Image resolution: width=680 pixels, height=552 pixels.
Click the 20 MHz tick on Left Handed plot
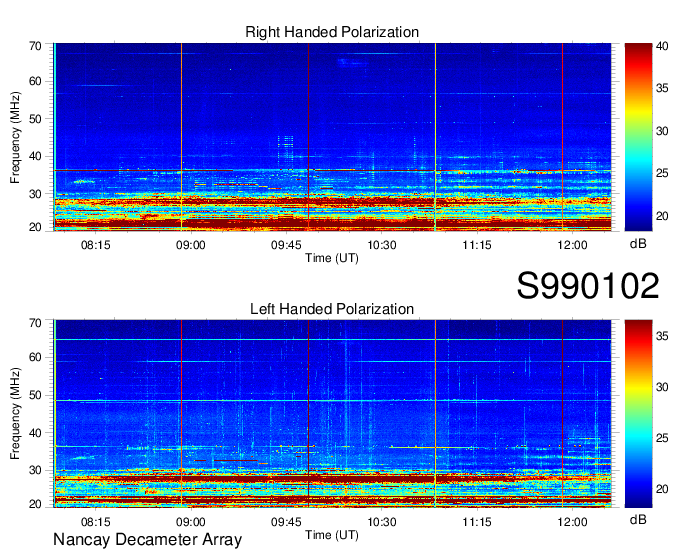(35, 504)
